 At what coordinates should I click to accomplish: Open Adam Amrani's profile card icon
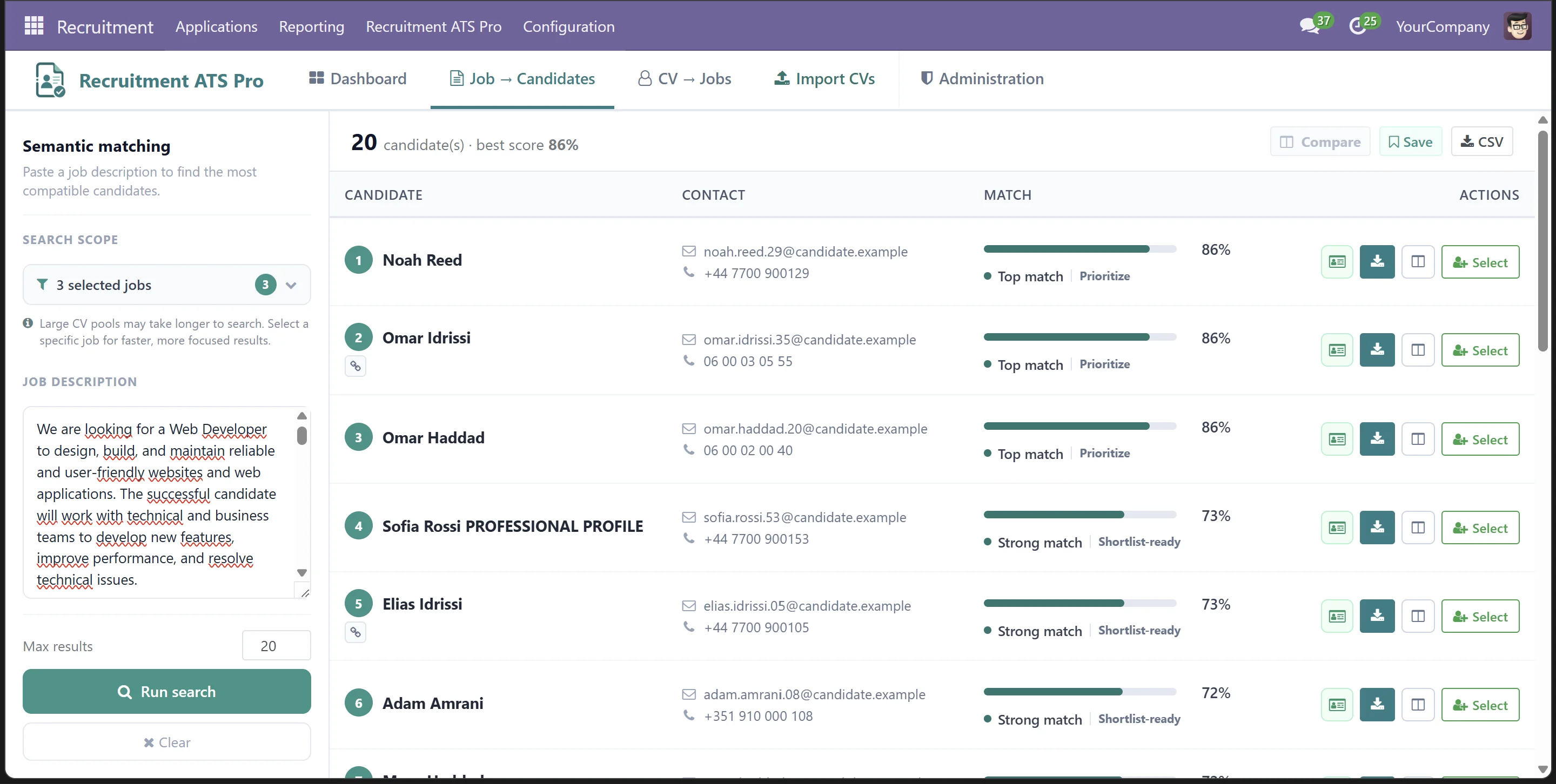[1337, 704]
